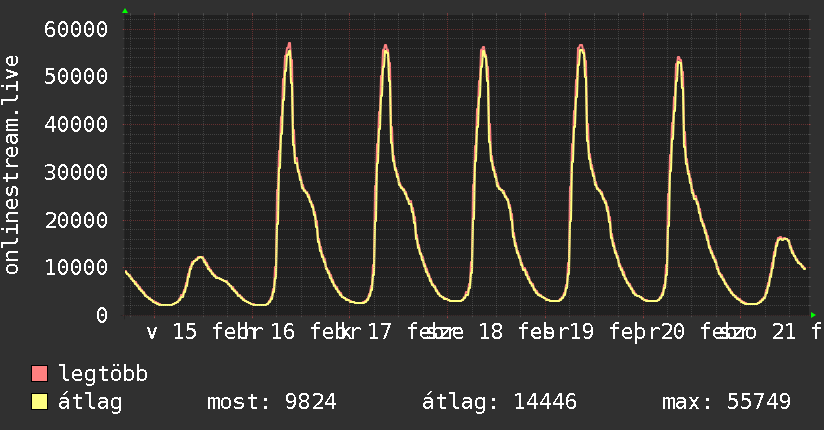
Task: Click the small peak near 21 febr
Action: click(x=782, y=238)
